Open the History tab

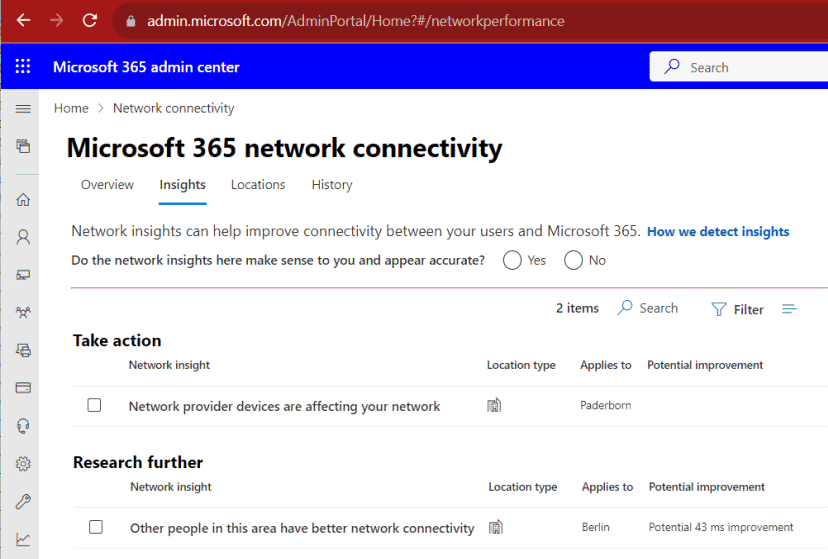[x=332, y=185]
